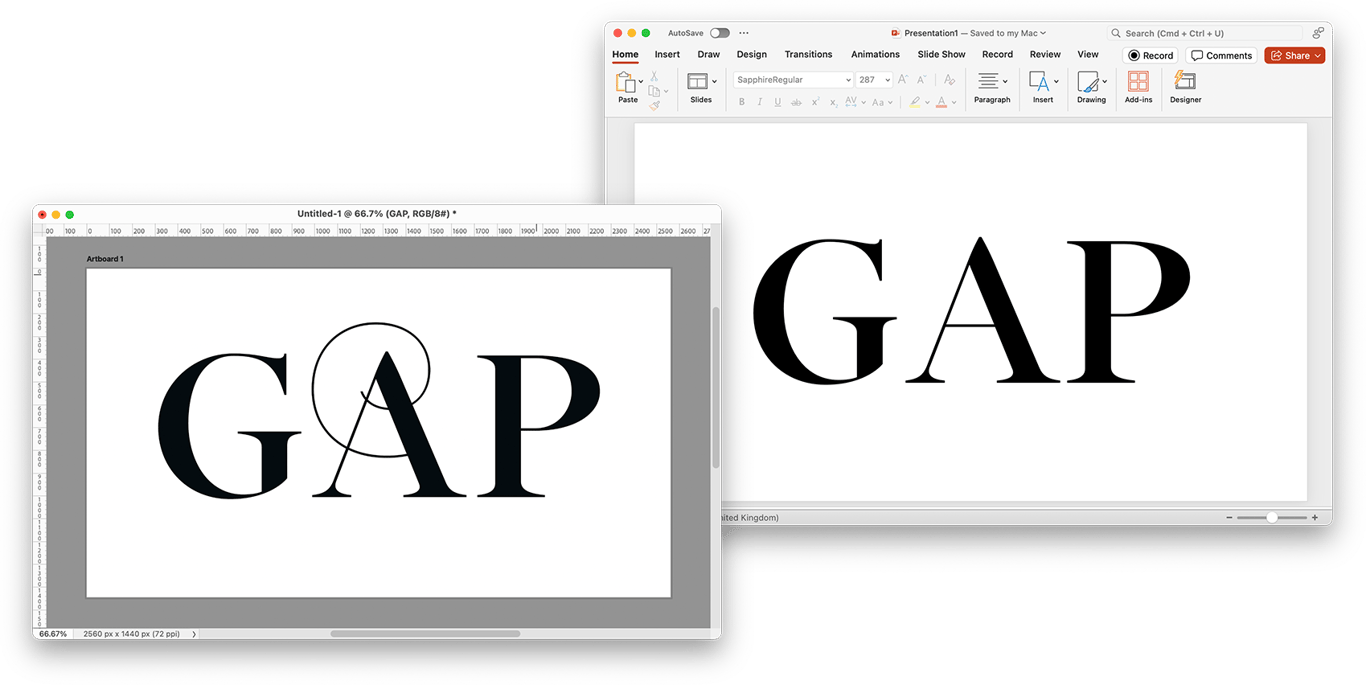Switch to the Animations ribbon tab
The height and width of the screenshot is (685, 1366).
tap(875, 55)
